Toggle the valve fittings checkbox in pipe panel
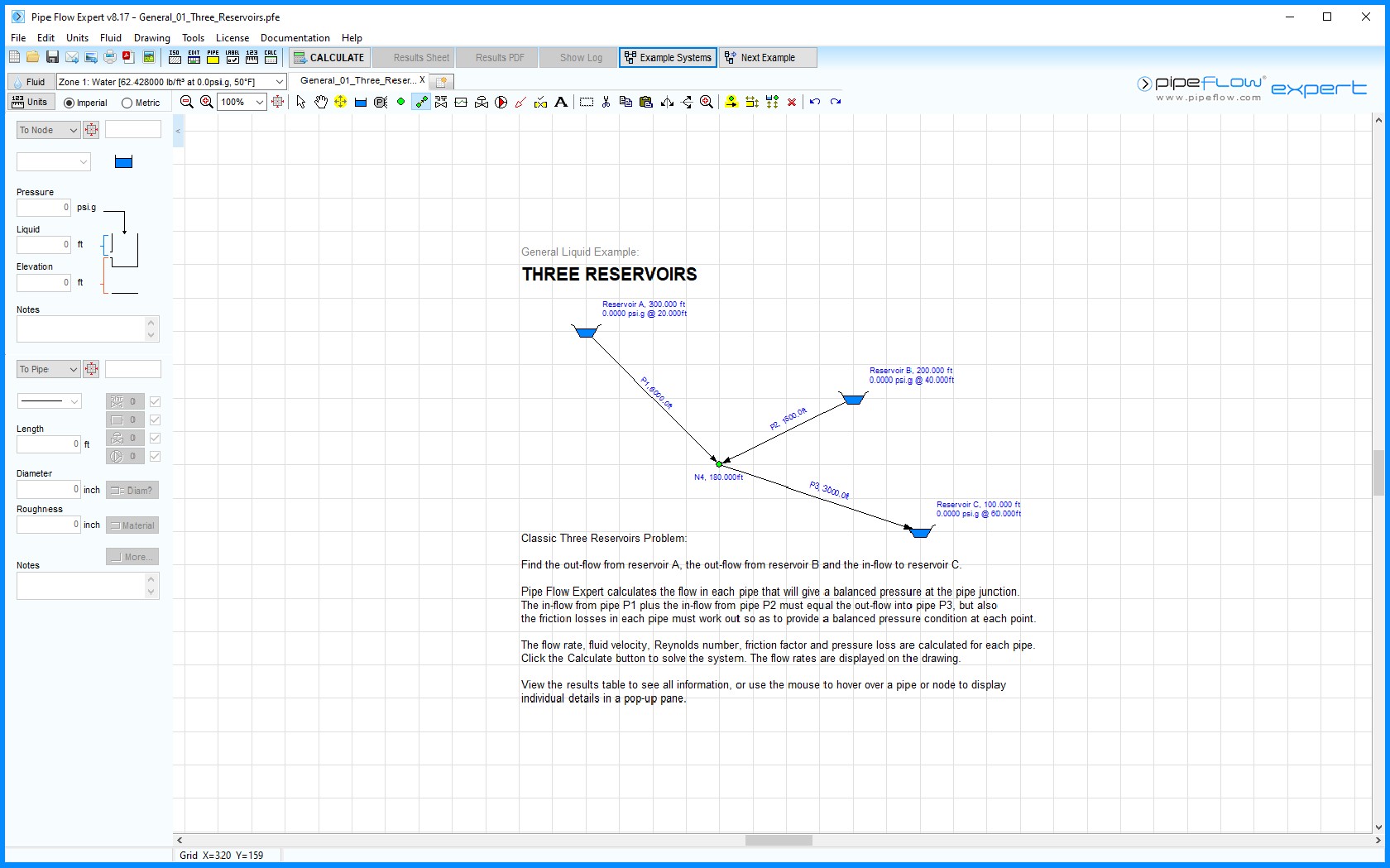1390x868 pixels. point(155,401)
